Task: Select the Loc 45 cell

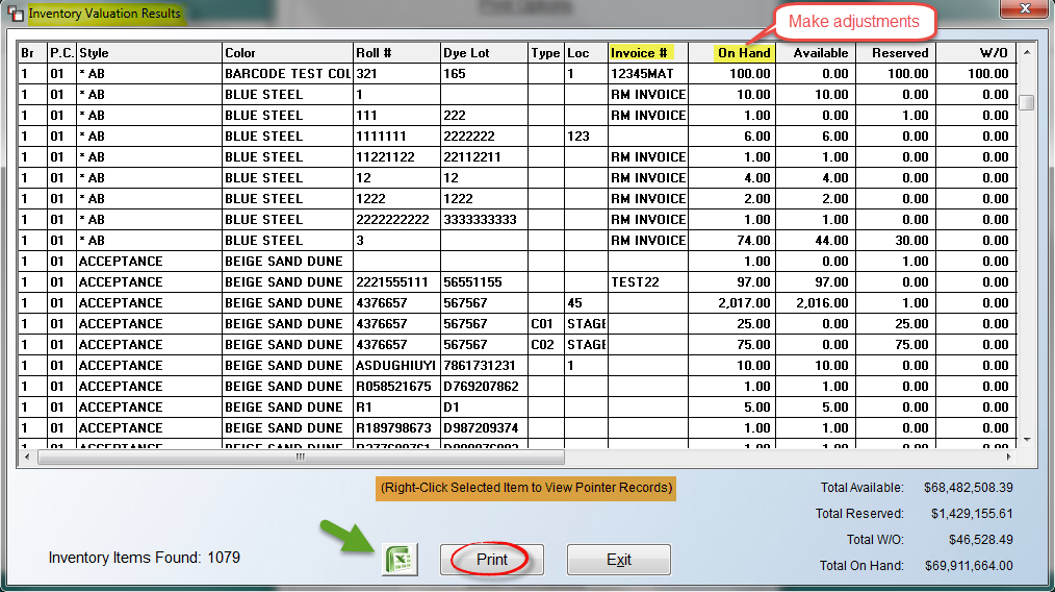Action: pyautogui.click(x=586, y=303)
